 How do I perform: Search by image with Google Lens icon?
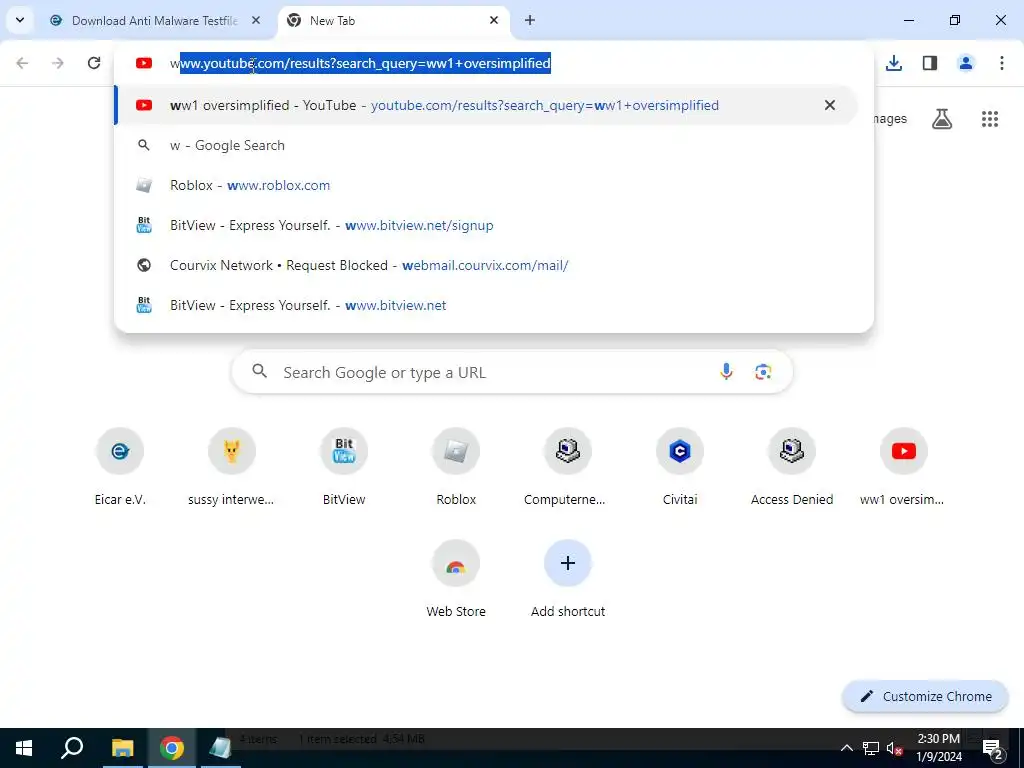point(763,372)
